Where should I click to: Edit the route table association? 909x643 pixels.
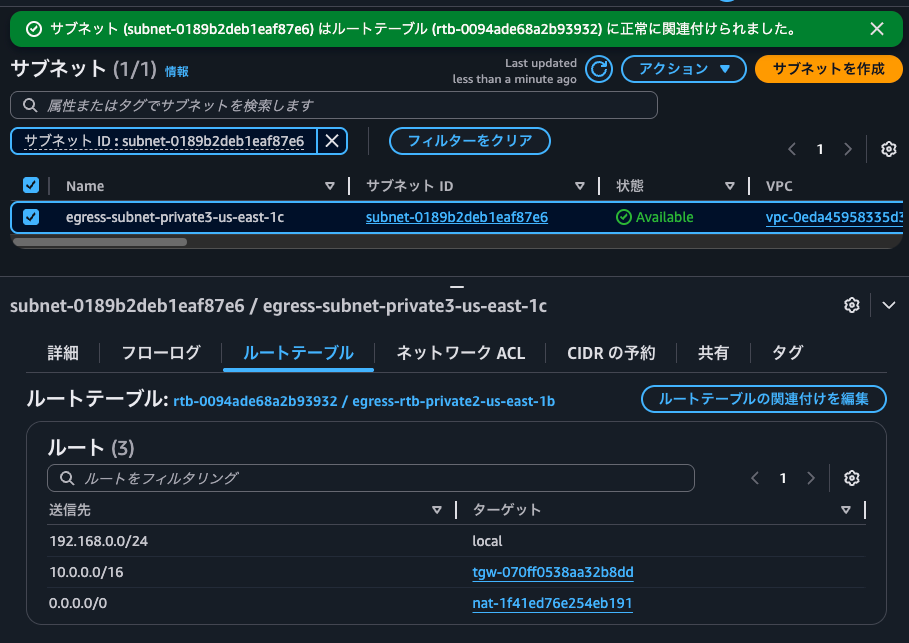[763, 399]
